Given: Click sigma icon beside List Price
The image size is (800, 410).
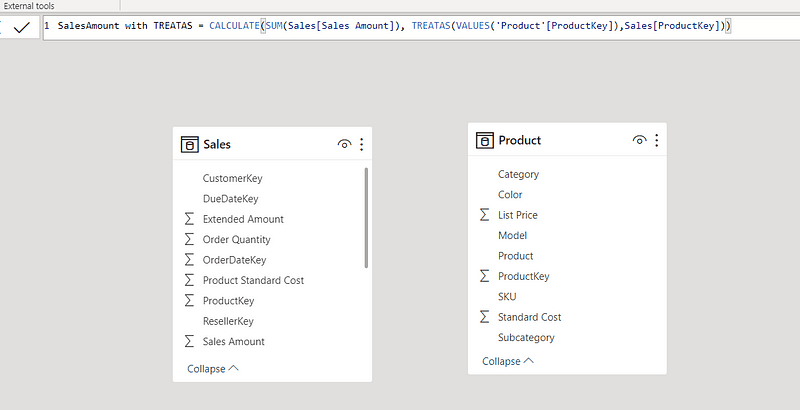Looking at the screenshot, I should click(484, 215).
